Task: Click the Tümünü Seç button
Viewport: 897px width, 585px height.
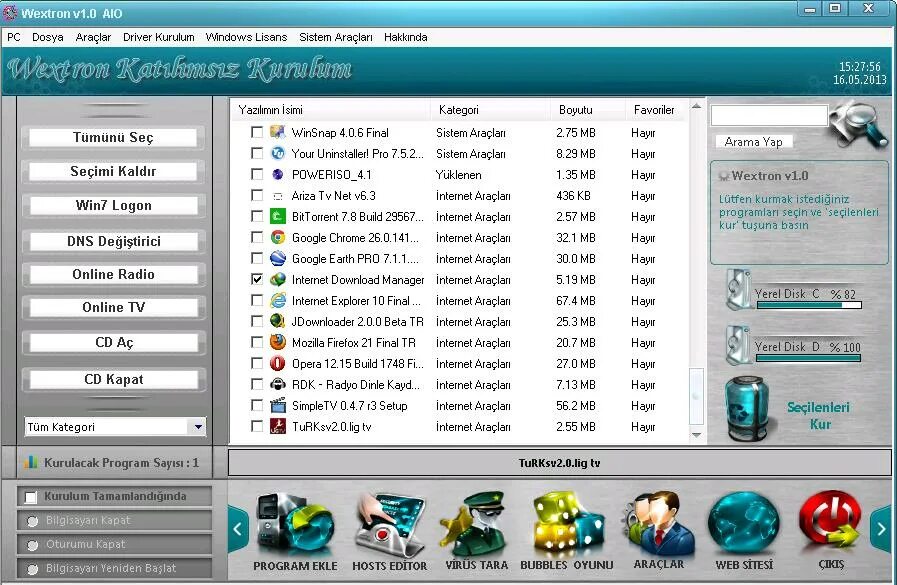Action: click(x=113, y=137)
